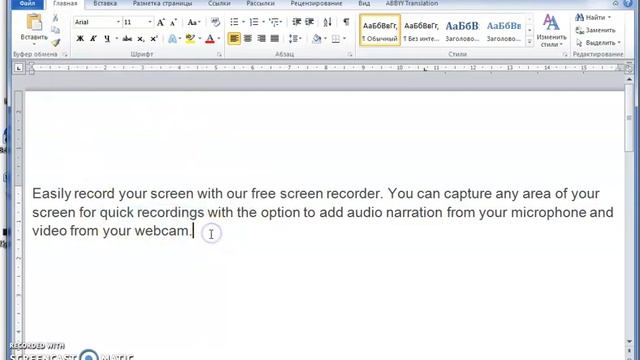Click the word 'webcam' in the document
The width and height of the screenshot is (640, 360).
point(162,231)
